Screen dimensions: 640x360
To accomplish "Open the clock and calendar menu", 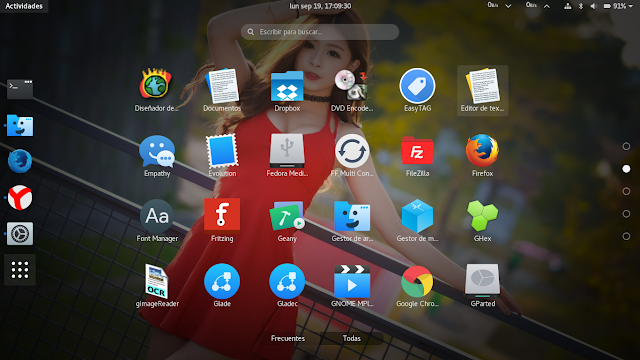I will click(320, 6).
